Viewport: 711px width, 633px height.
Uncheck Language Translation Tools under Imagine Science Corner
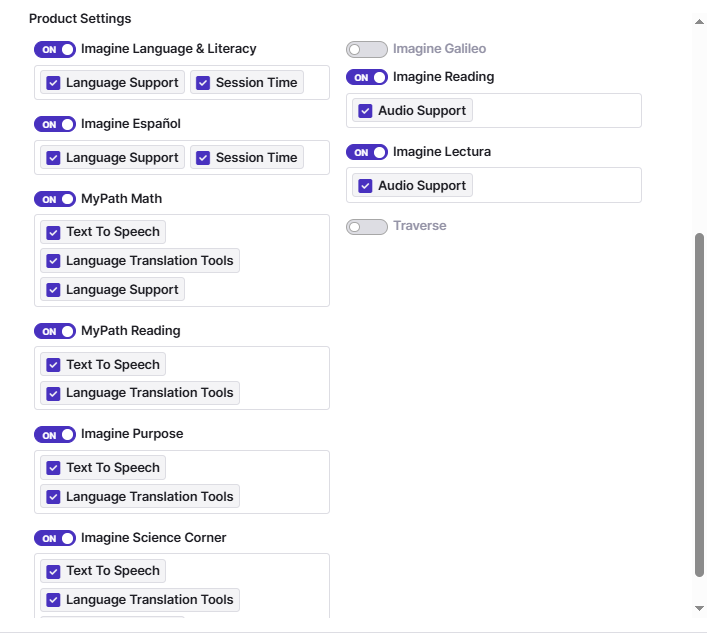53,600
